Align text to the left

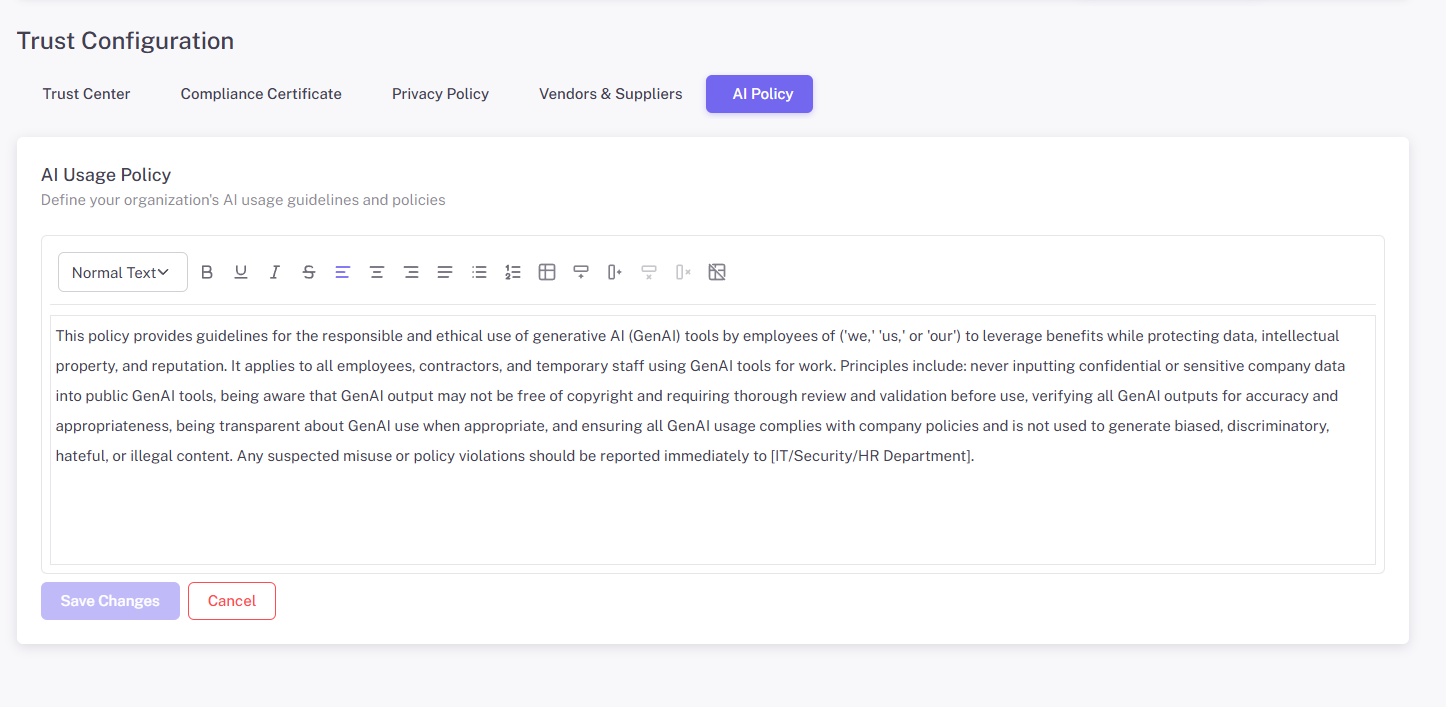(x=343, y=272)
